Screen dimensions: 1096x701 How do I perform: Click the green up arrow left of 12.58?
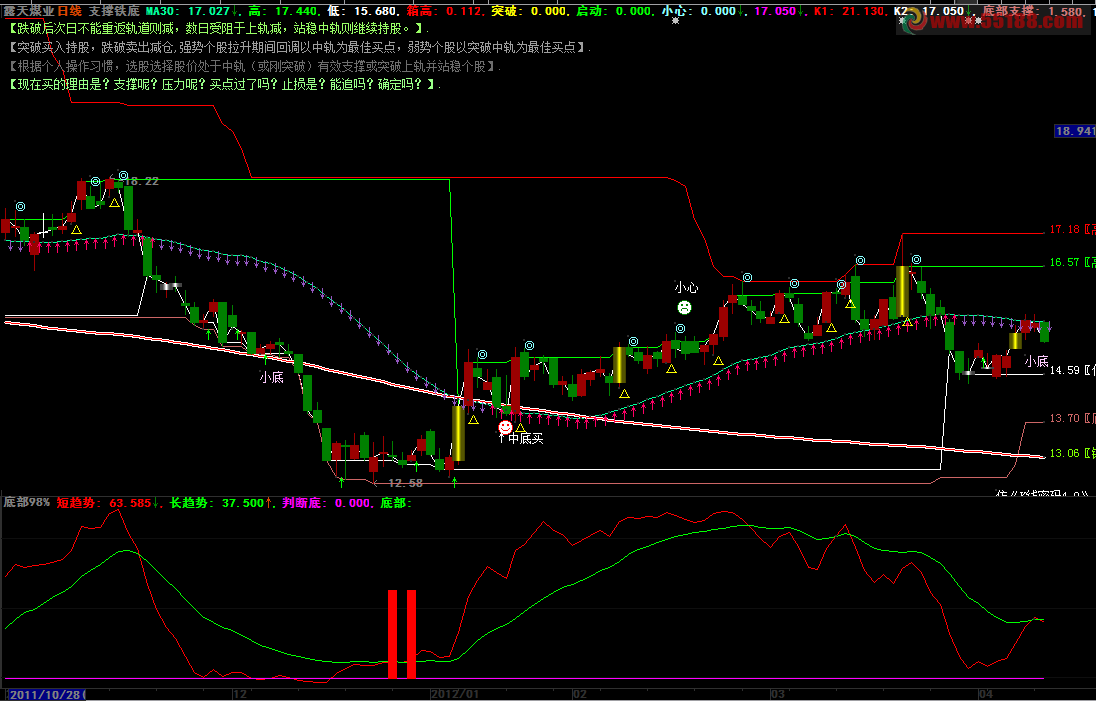(341, 482)
